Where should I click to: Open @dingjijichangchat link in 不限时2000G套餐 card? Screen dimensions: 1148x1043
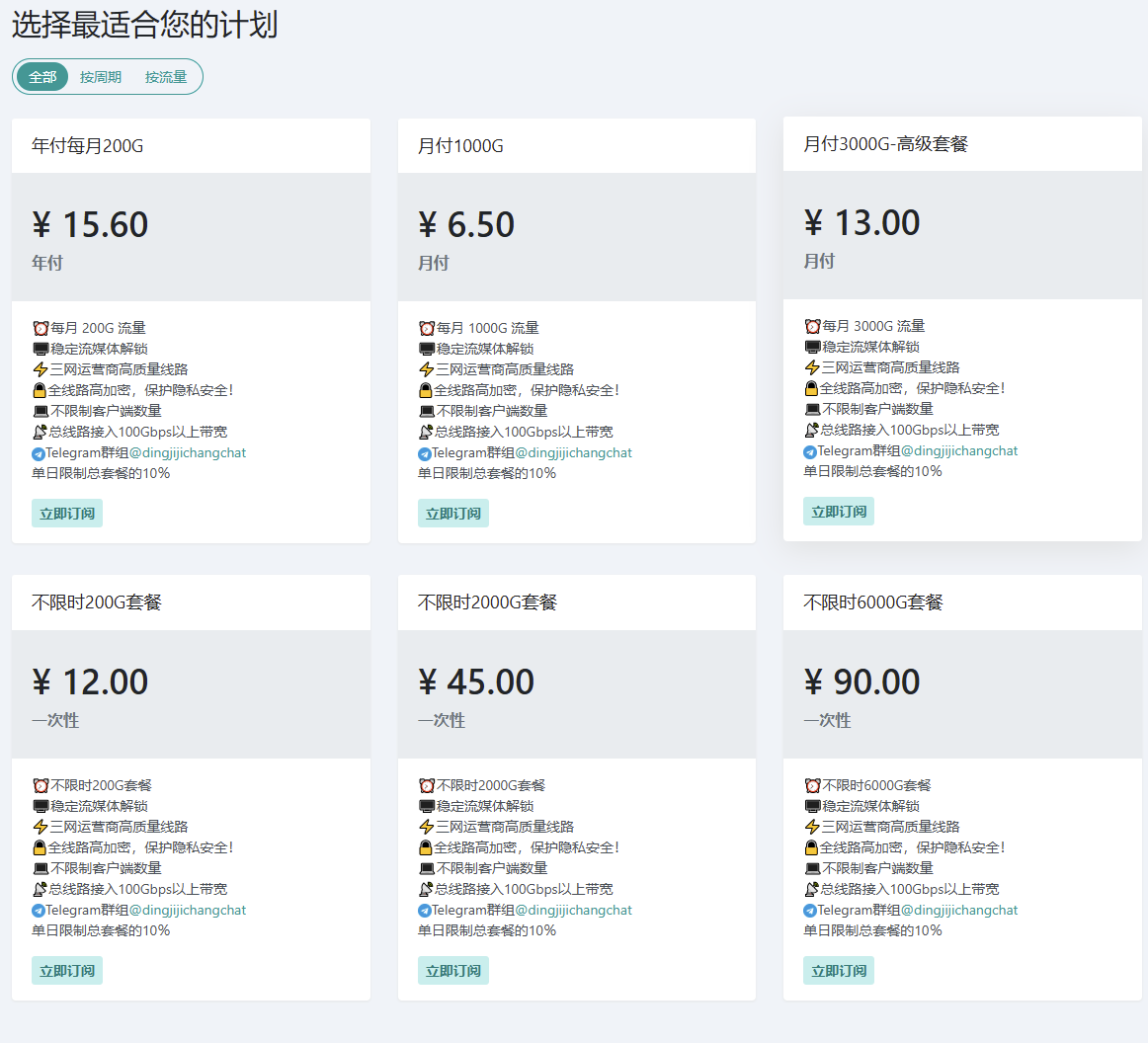573,911
